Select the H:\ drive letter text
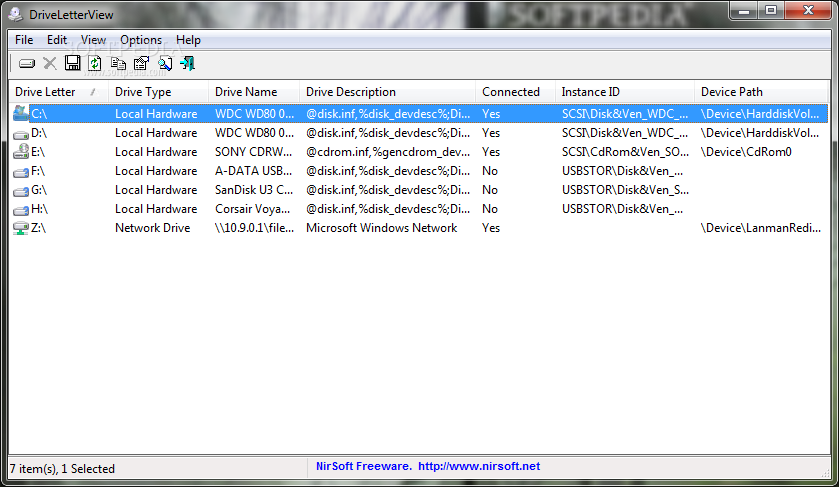 [40, 209]
